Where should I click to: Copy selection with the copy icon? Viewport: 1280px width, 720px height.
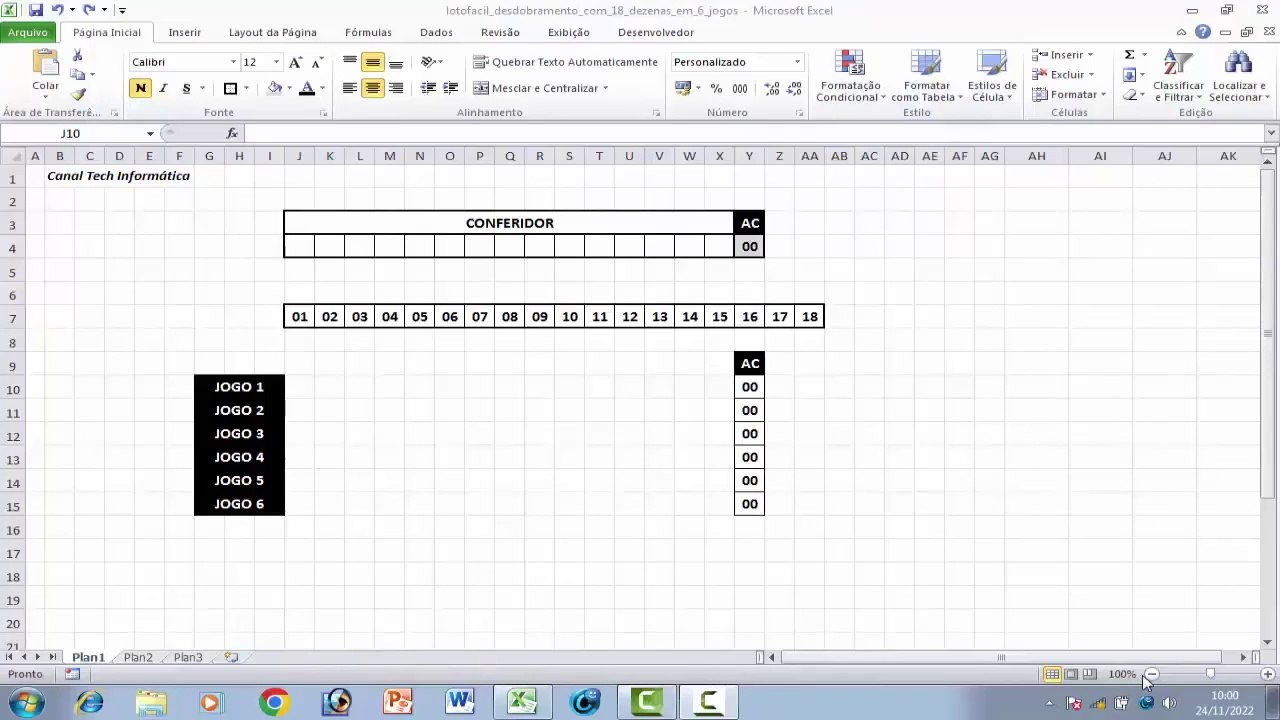point(78,75)
